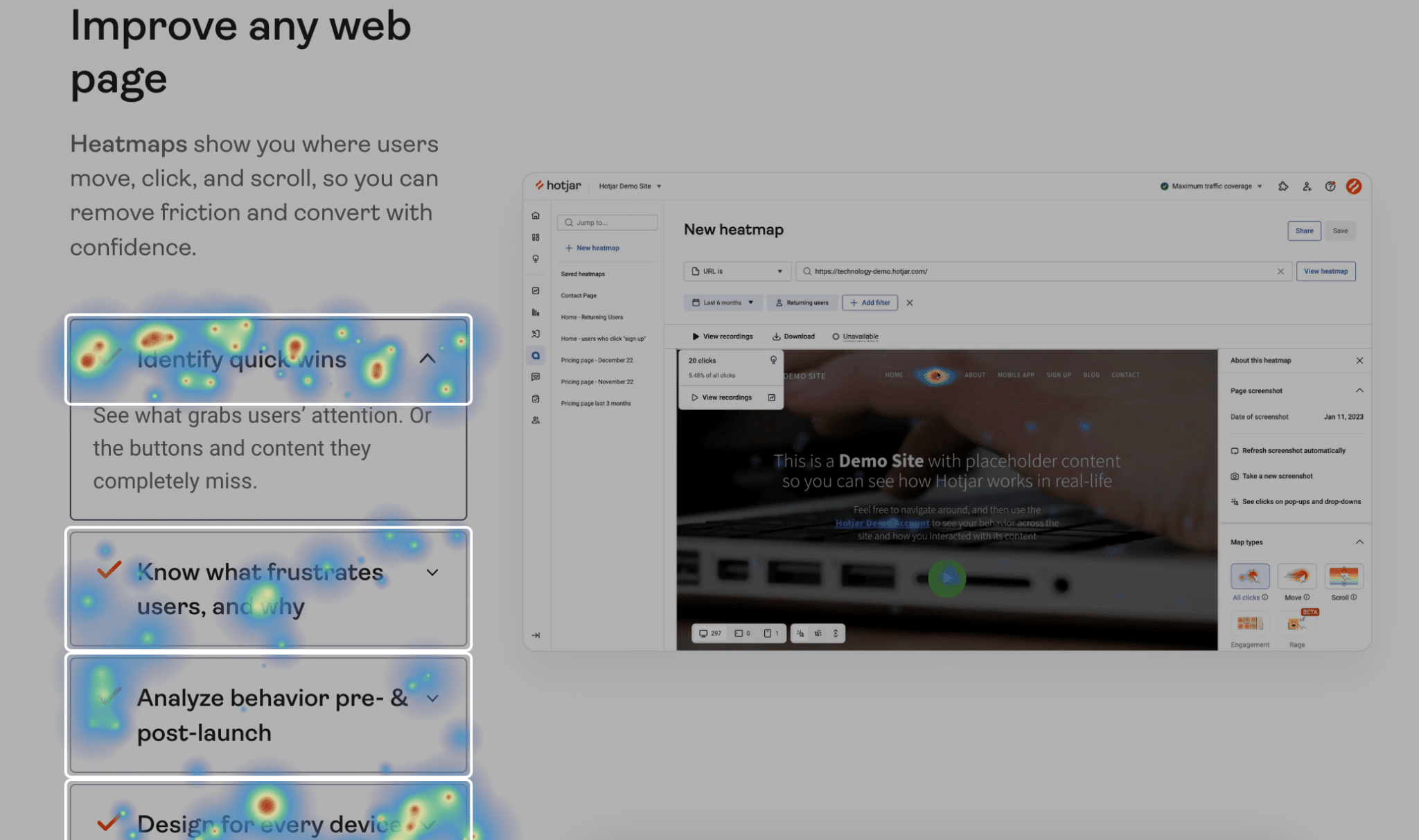The width and height of the screenshot is (1419, 840).
Task: Open the Home icon in Hotjar sidebar
Action: (x=536, y=215)
